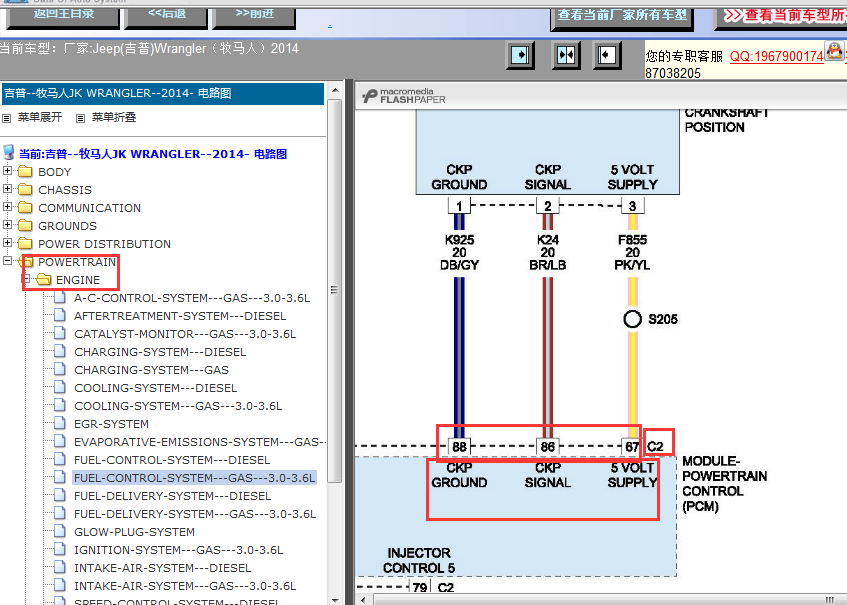Click document icon beside CATALYST-MONITOR---GAS

[x=60, y=333]
